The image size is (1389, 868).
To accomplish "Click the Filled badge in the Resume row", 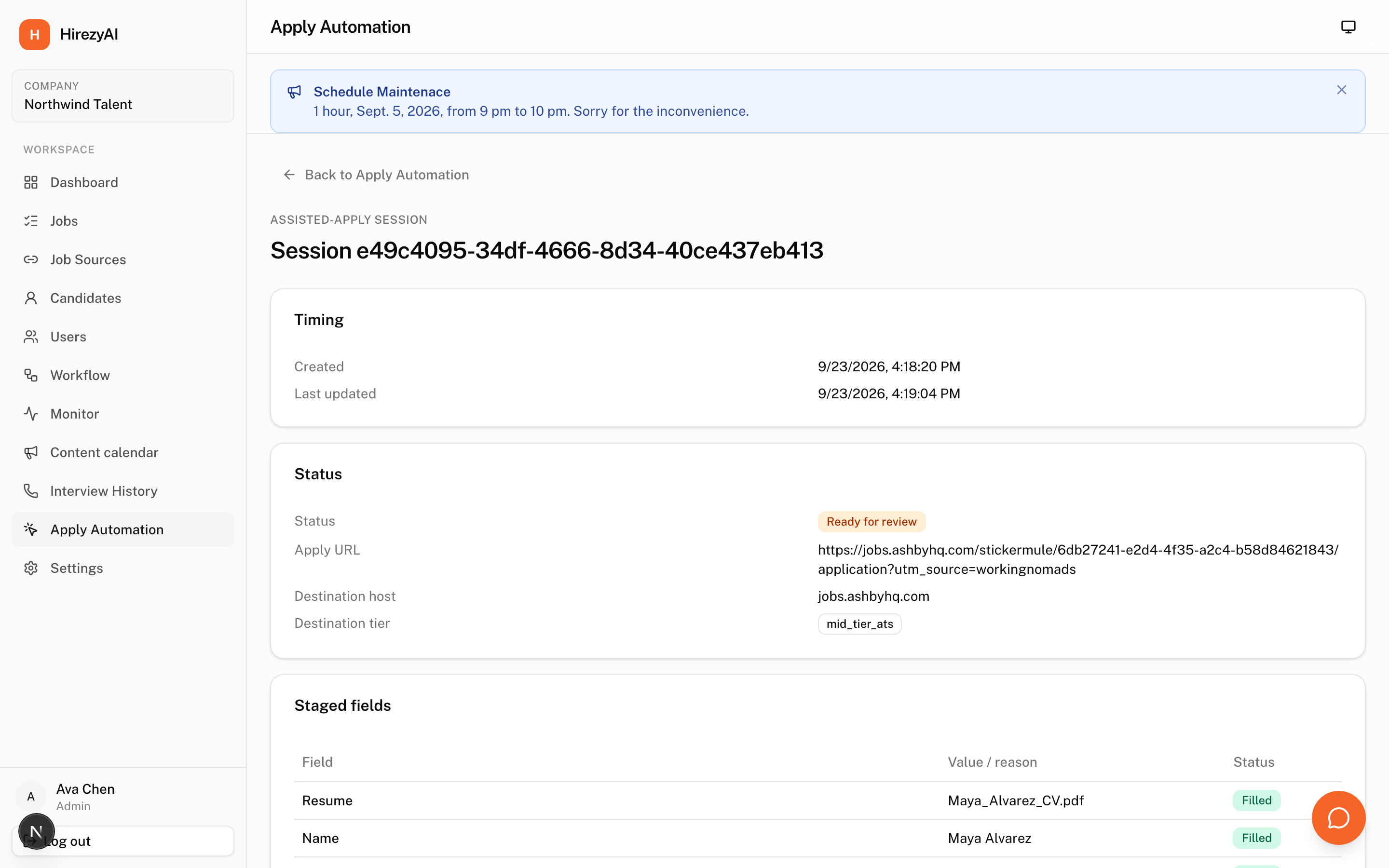I will click(1256, 800).
